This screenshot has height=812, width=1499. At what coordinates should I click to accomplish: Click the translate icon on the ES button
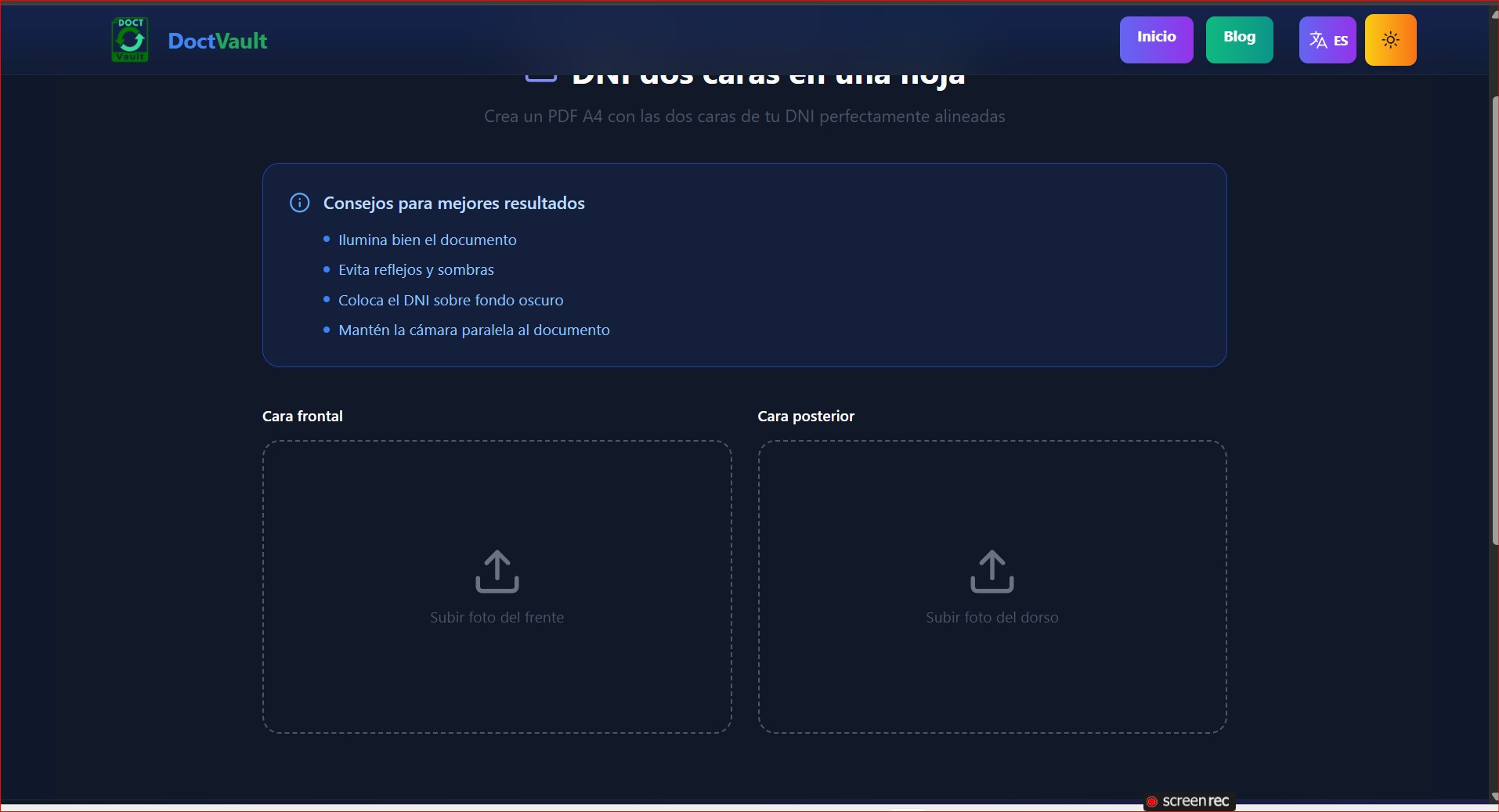coord(1318,40)
